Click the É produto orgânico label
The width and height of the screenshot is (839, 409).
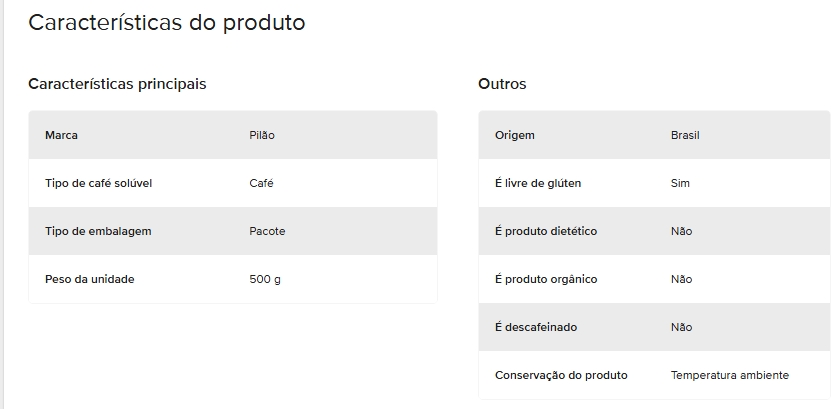click(546, 279)
